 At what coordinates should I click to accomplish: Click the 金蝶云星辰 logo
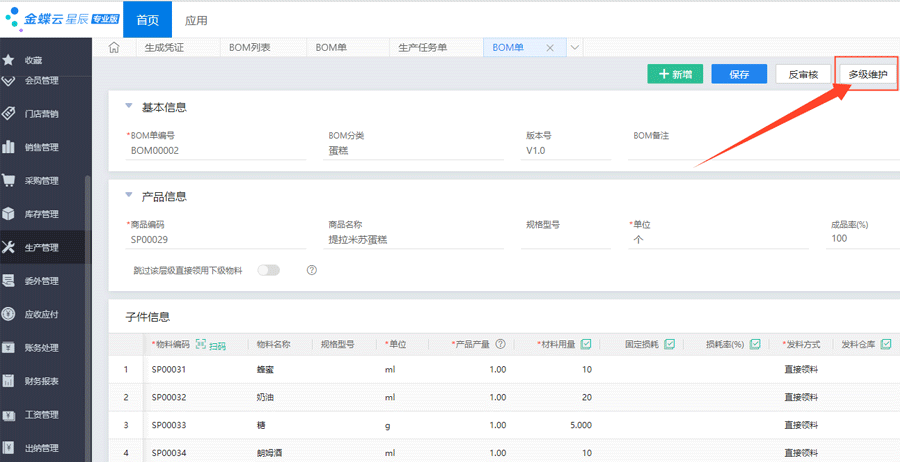coord(62,18)
